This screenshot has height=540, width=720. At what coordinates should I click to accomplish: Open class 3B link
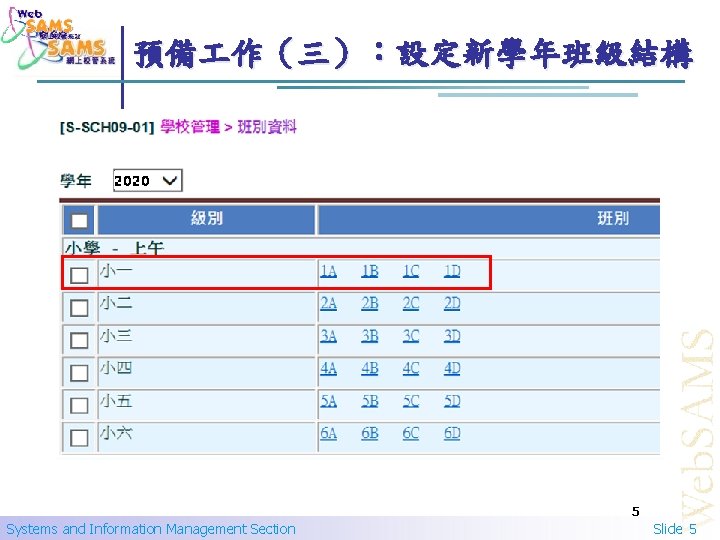370,337
